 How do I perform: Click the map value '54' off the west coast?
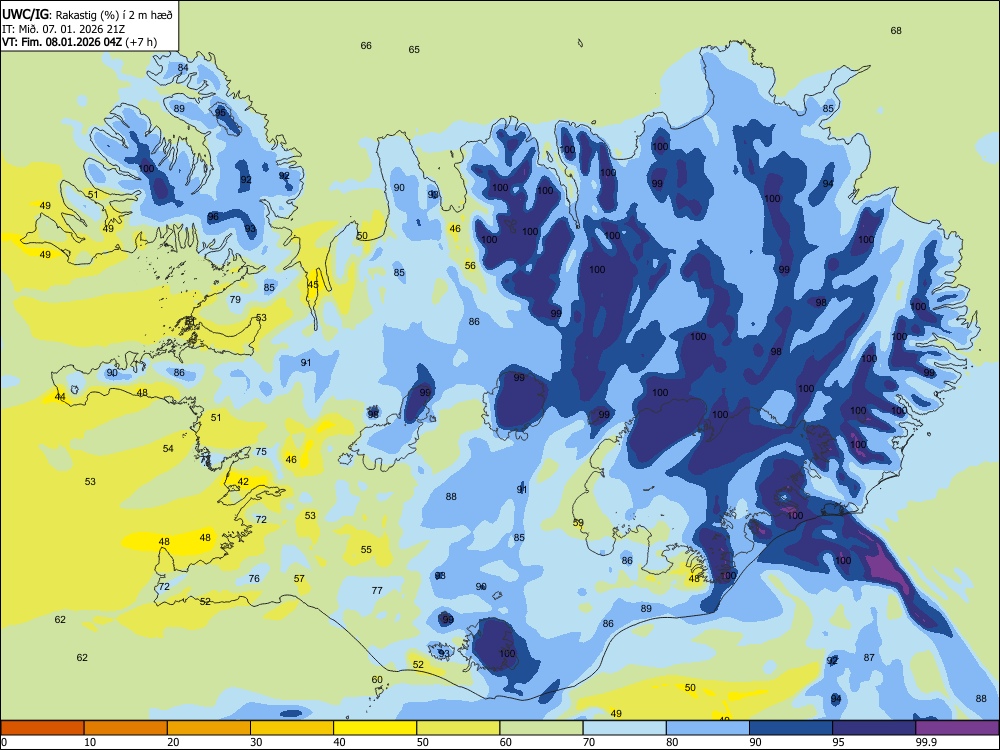168,449
